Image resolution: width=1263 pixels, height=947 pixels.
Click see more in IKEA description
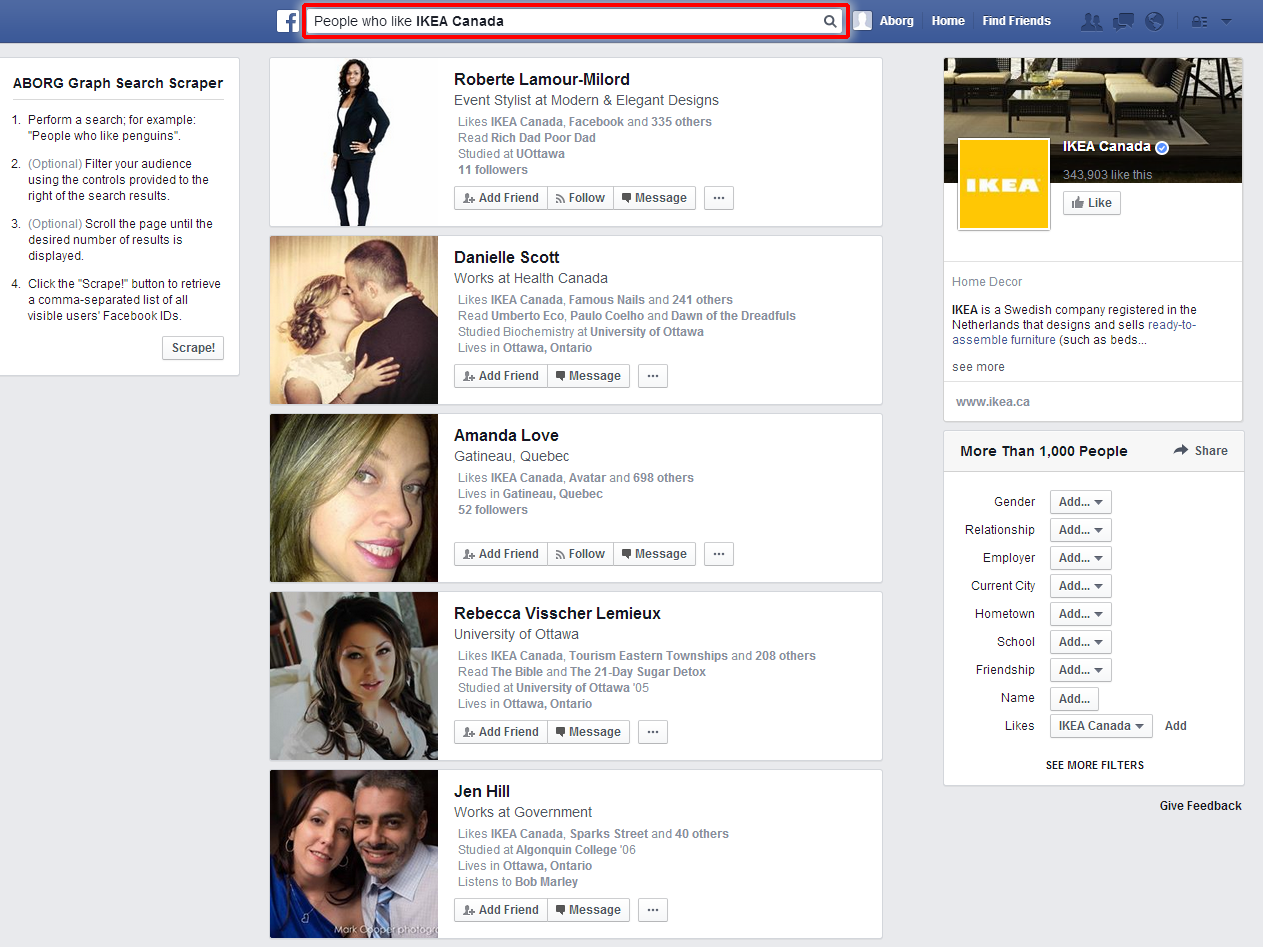coord(978,367)
